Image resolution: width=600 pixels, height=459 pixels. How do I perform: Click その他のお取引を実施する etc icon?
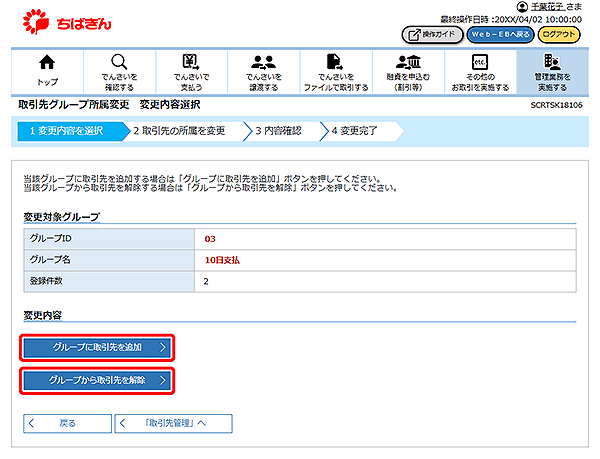(480, 62)
